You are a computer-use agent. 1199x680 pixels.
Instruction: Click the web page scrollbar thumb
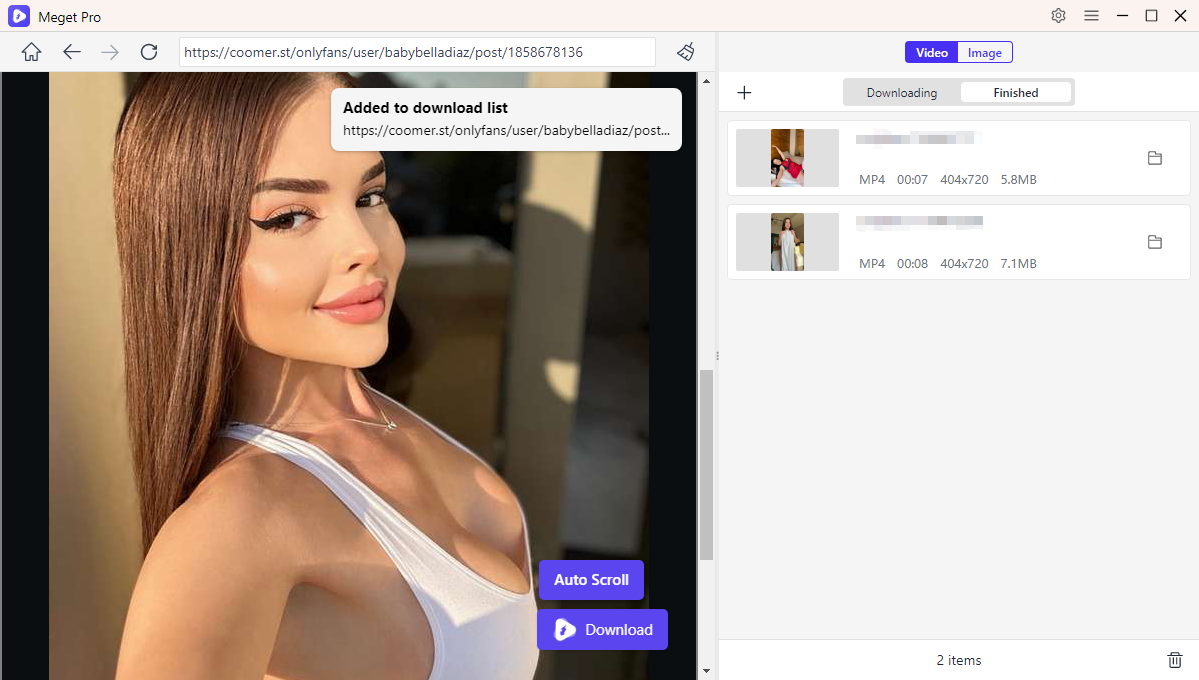[706, 464]
